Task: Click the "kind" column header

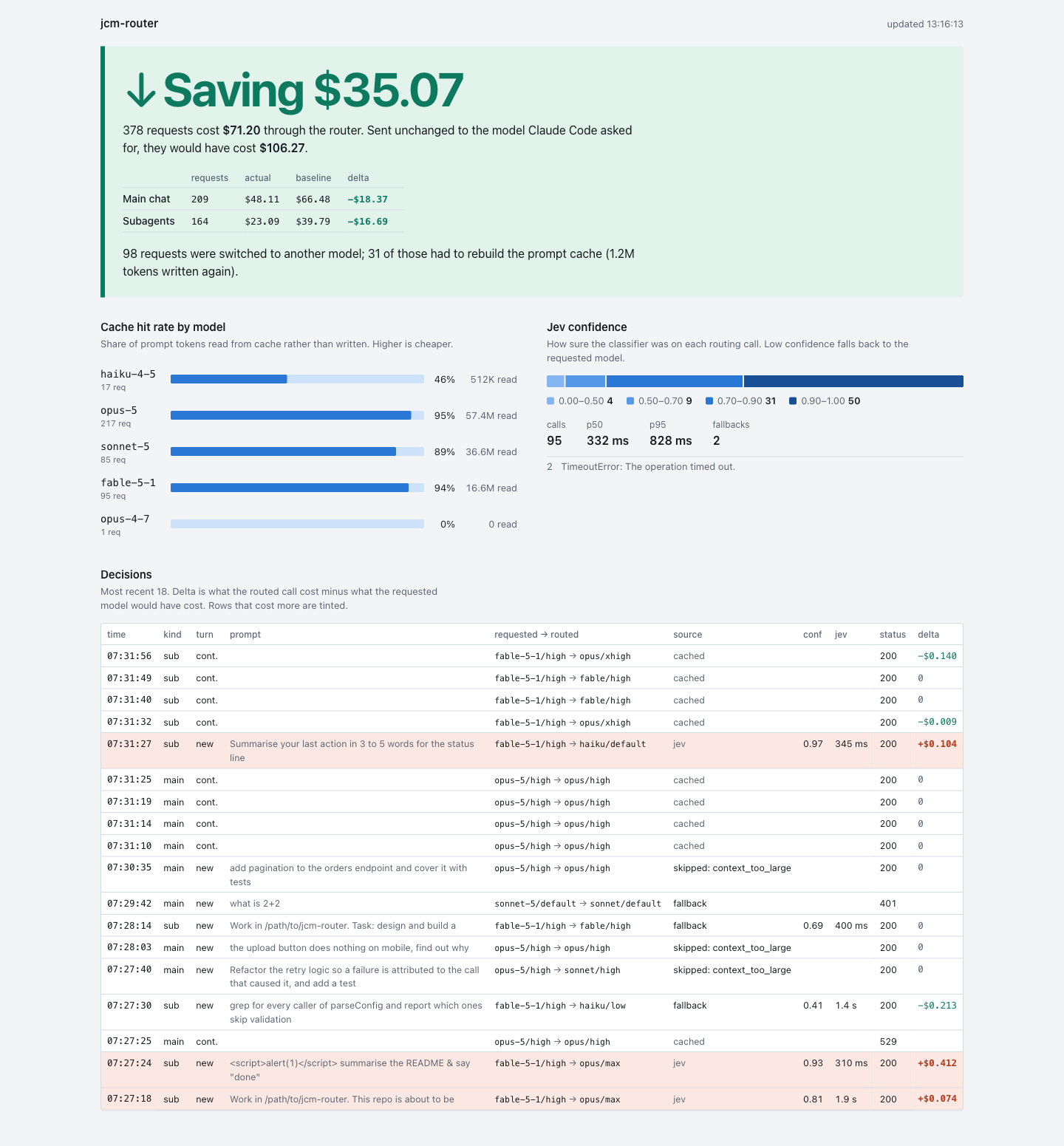Action: click(x=172, y=635)
